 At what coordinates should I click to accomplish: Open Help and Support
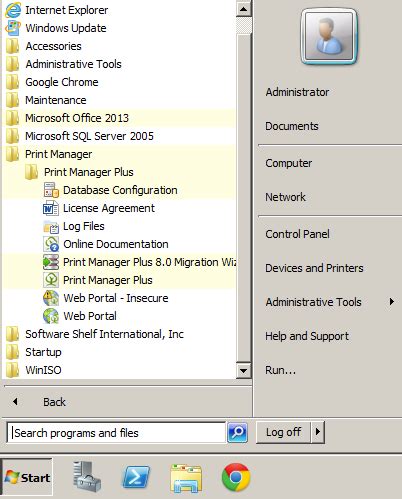pyautogui.click(x=307, y=336)
